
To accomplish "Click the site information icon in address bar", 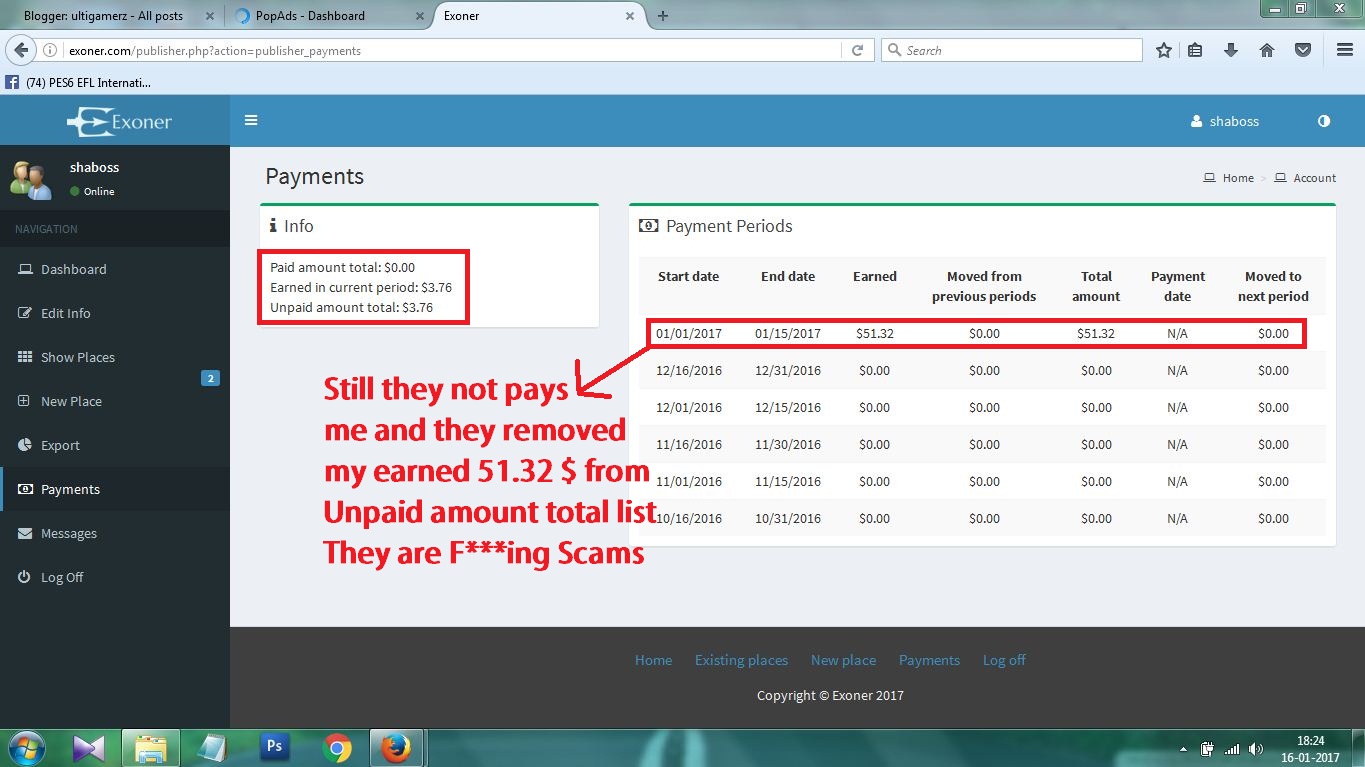I will 50,50.
